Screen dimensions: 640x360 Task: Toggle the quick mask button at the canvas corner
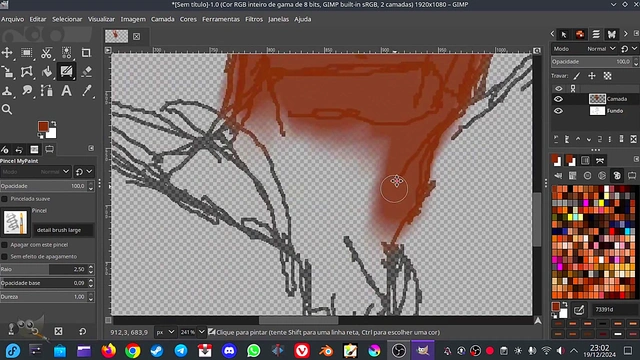(108, 320)
